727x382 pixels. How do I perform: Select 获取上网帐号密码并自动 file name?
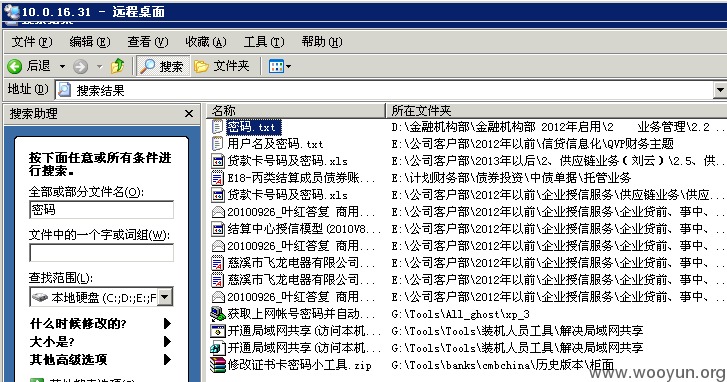[301, 314]
